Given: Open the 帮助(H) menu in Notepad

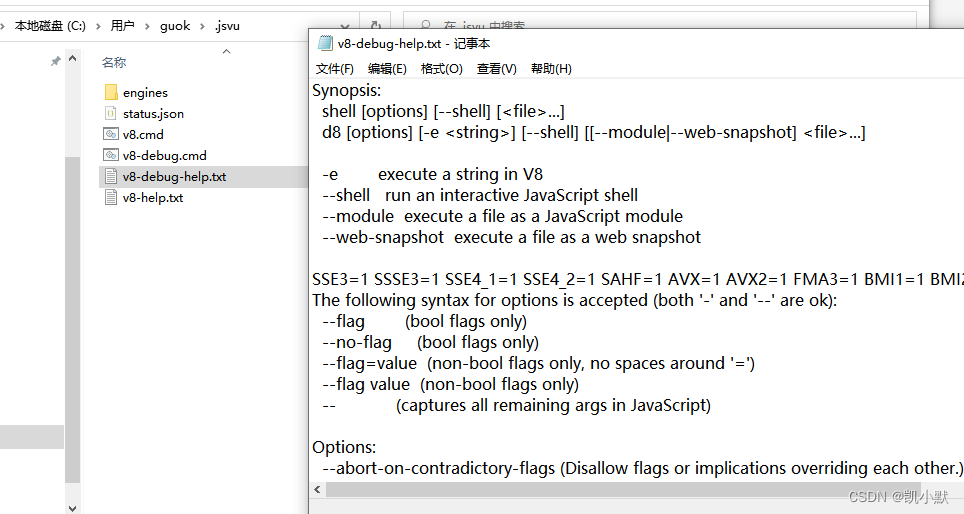Looking at the screenshot, I should tap(551, 69).
